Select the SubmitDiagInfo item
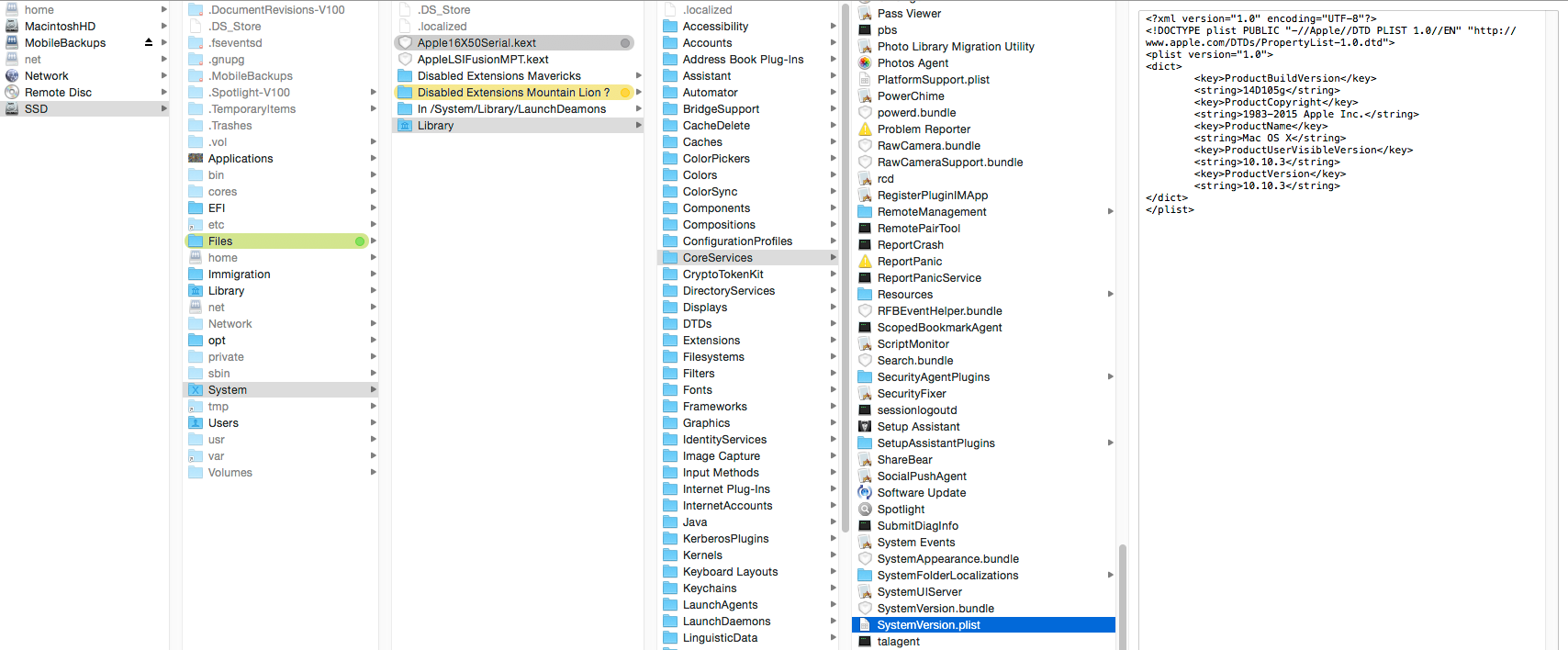Screen dimensions: 1568x650 pos(984,526)
